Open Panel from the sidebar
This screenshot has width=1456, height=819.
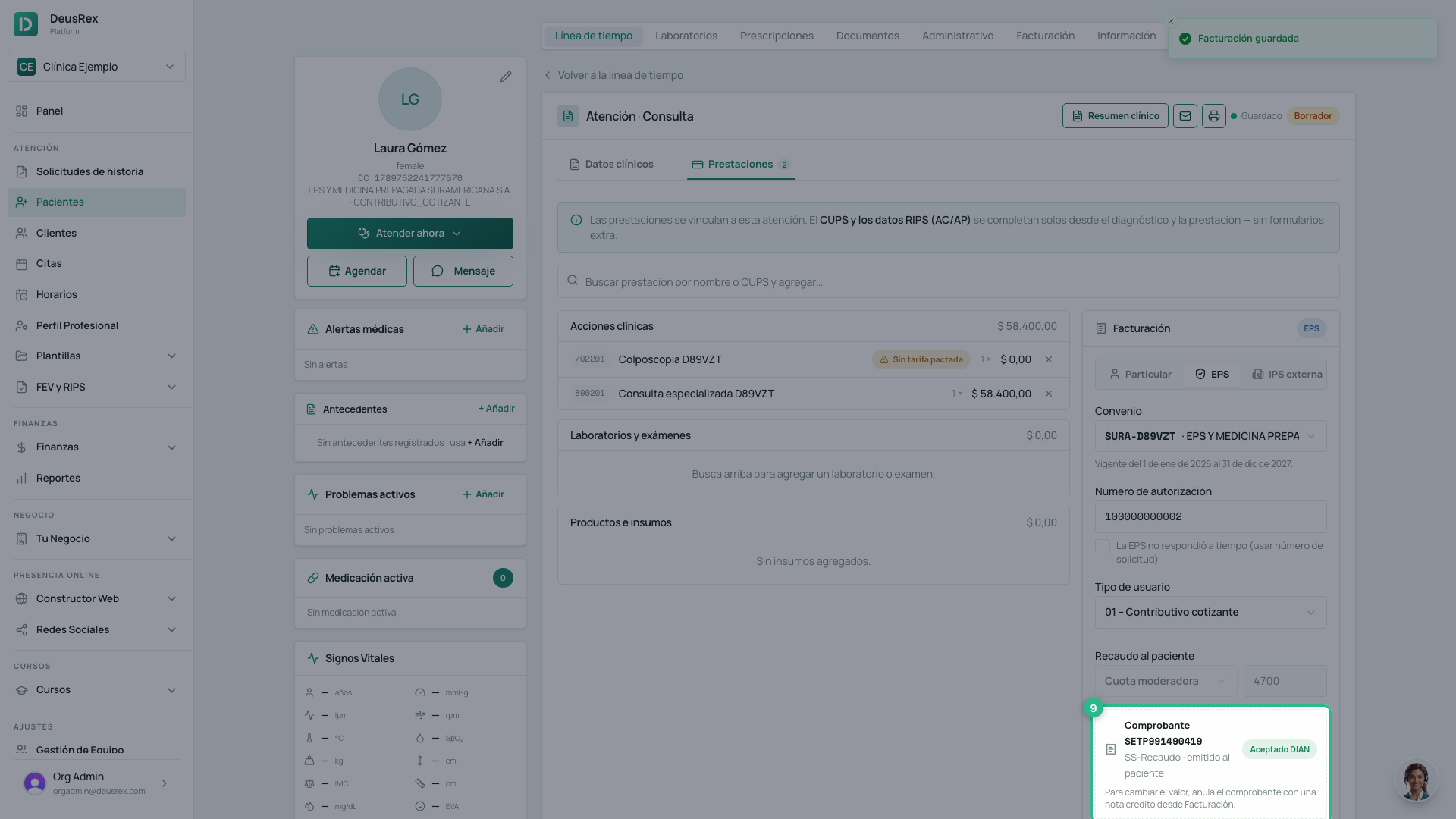click(96, 111)
